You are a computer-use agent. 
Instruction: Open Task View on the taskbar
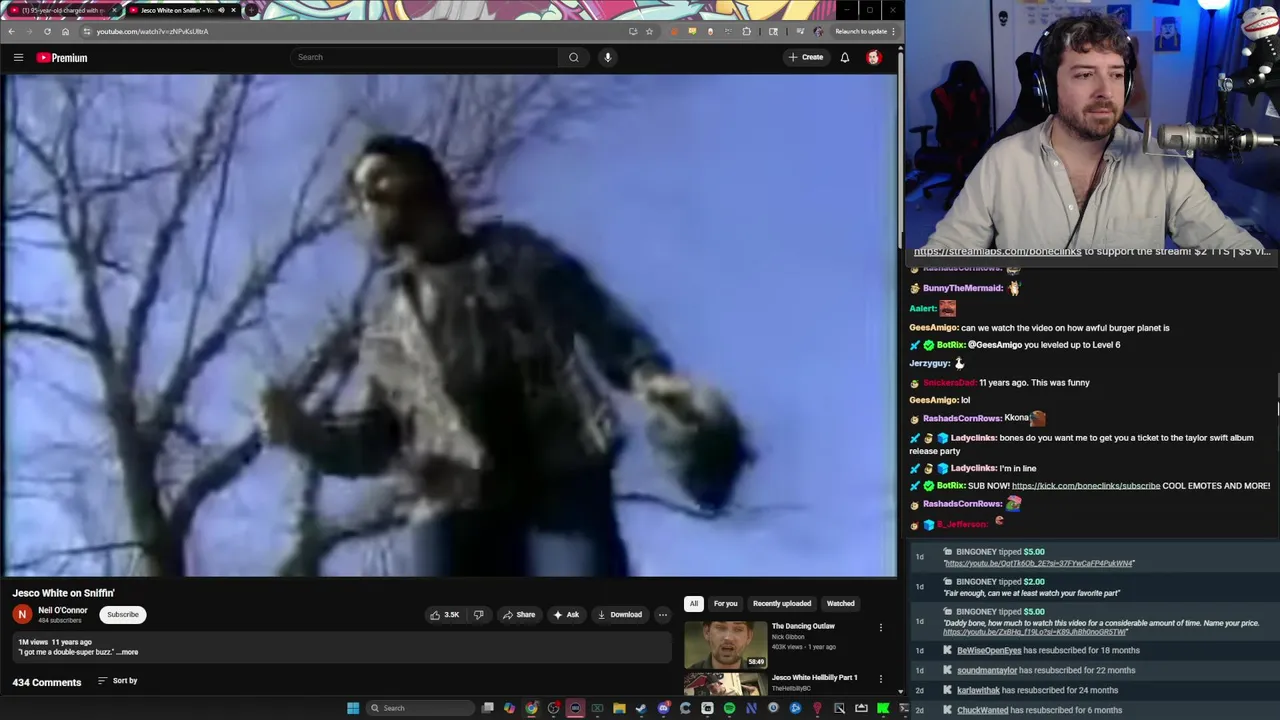(487, 708)
